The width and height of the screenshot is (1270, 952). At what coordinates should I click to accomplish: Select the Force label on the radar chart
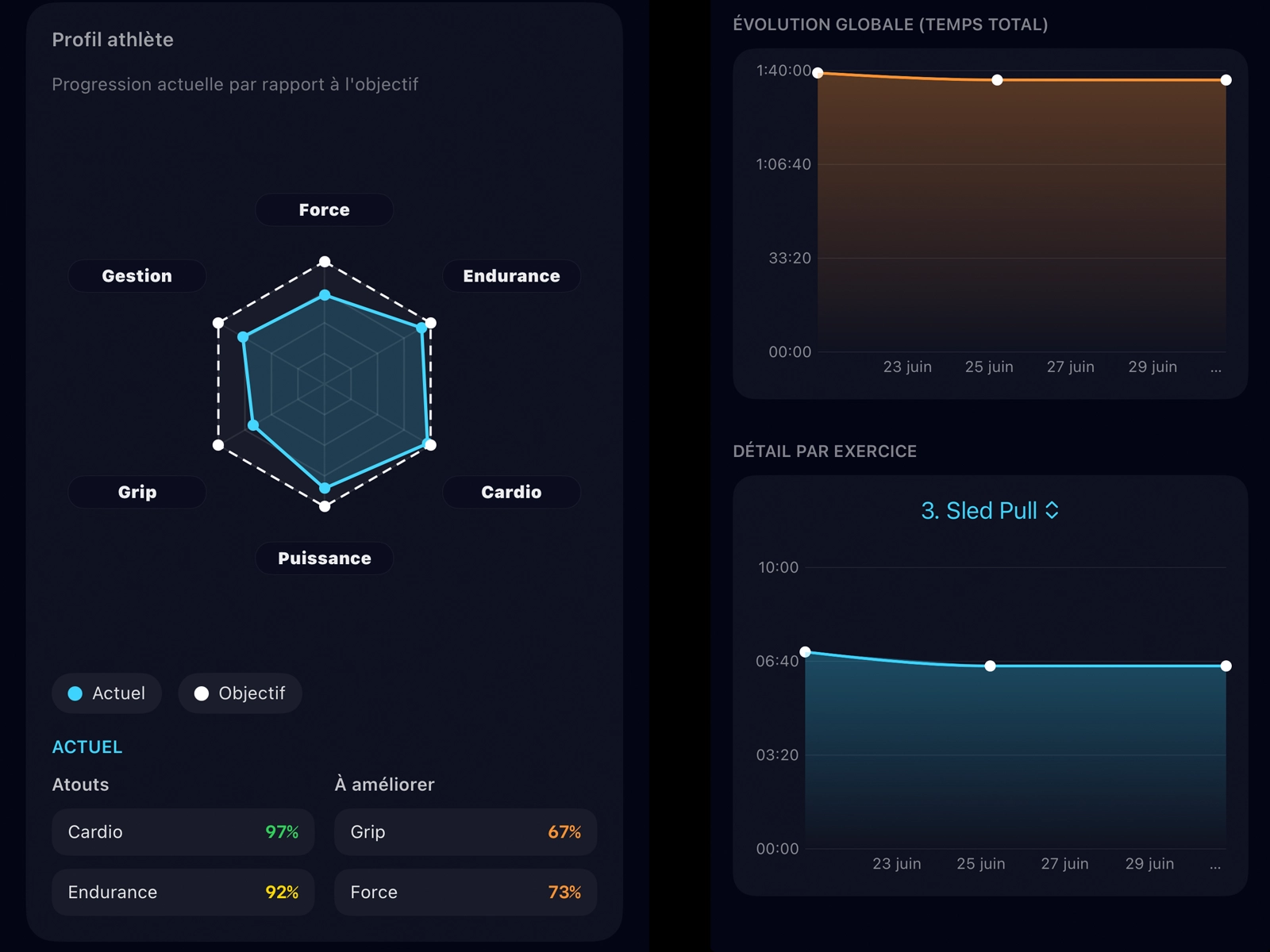click(x=324, y=210)
